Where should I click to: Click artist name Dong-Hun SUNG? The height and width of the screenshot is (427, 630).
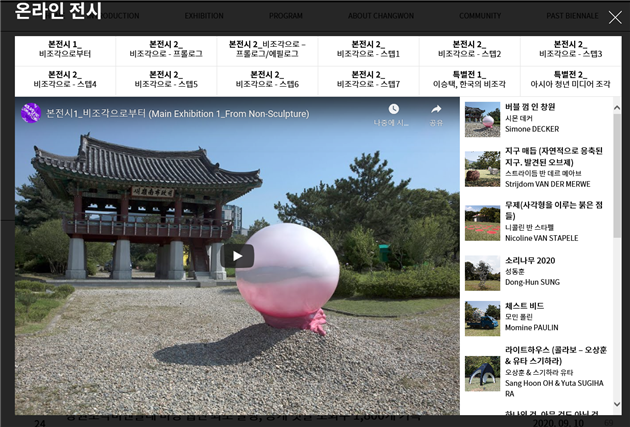(x=532, y=282)
